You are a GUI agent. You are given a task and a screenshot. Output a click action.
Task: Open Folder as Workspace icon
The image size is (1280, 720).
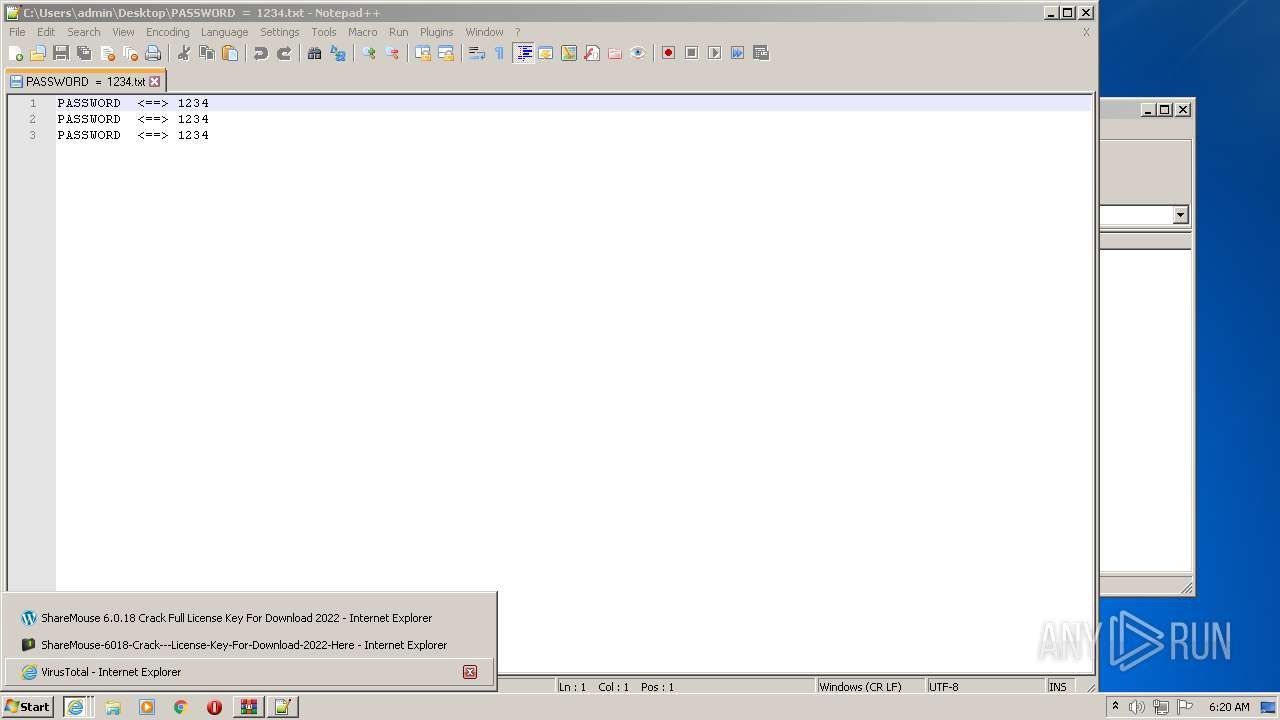pyautogui.click(x=615, y=53)
